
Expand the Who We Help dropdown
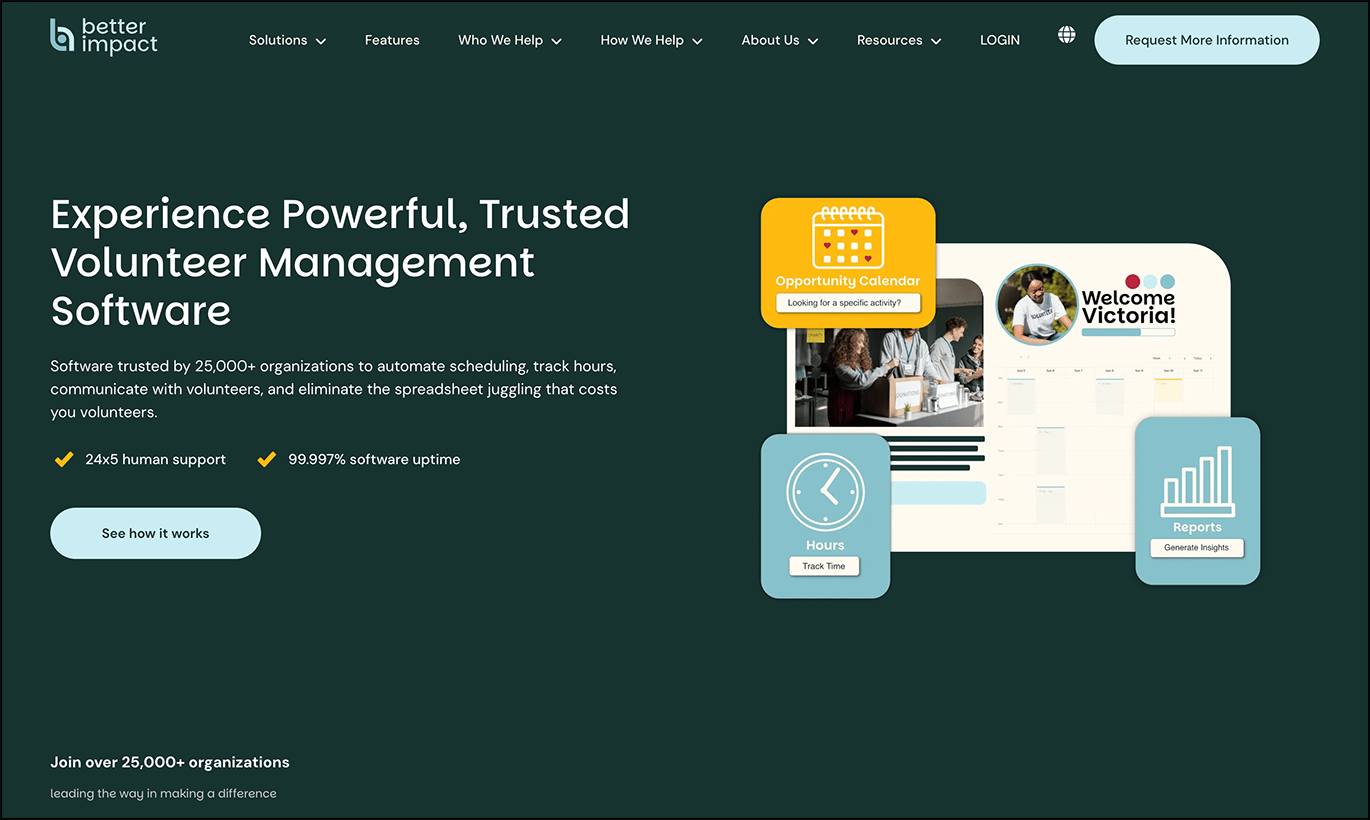click(510, 40)
